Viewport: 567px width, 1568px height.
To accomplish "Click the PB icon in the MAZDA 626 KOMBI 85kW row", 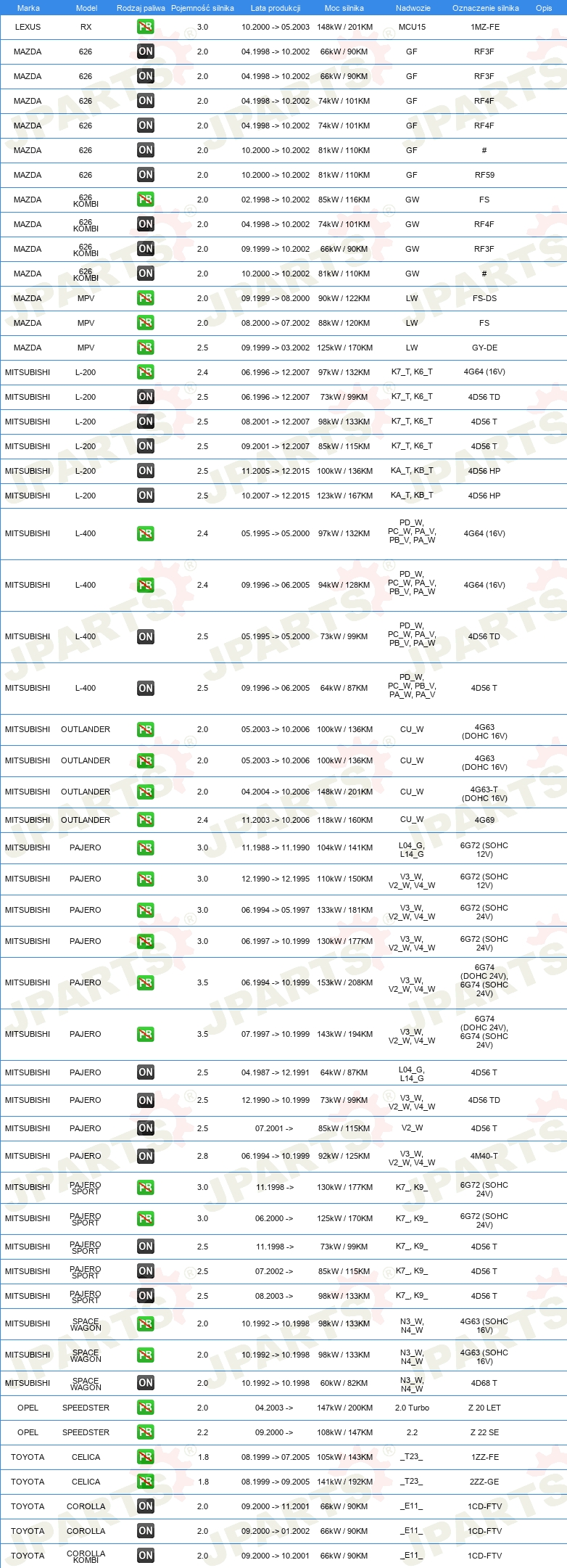I will click(146, 200).
